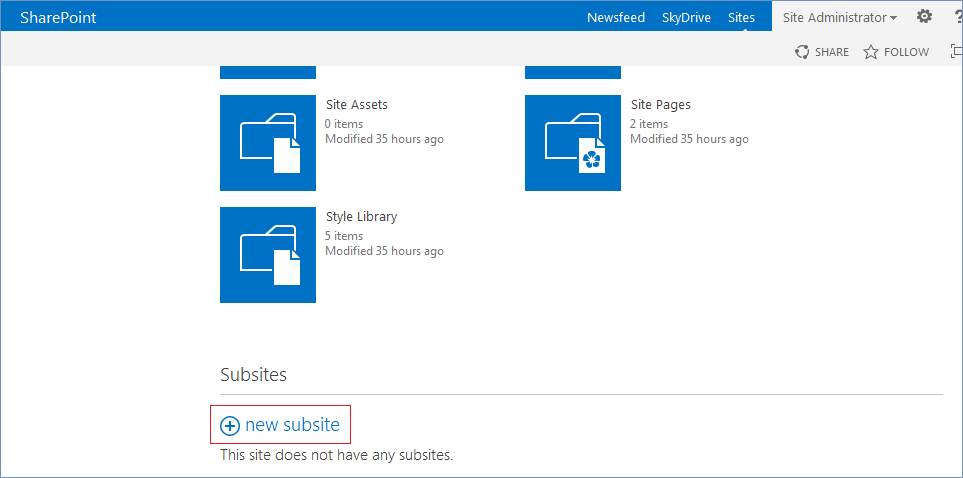Go to the Newsfeed tab
Image resolution: width=963 pixels, height=478 pixels.
(x=616, y=17)
